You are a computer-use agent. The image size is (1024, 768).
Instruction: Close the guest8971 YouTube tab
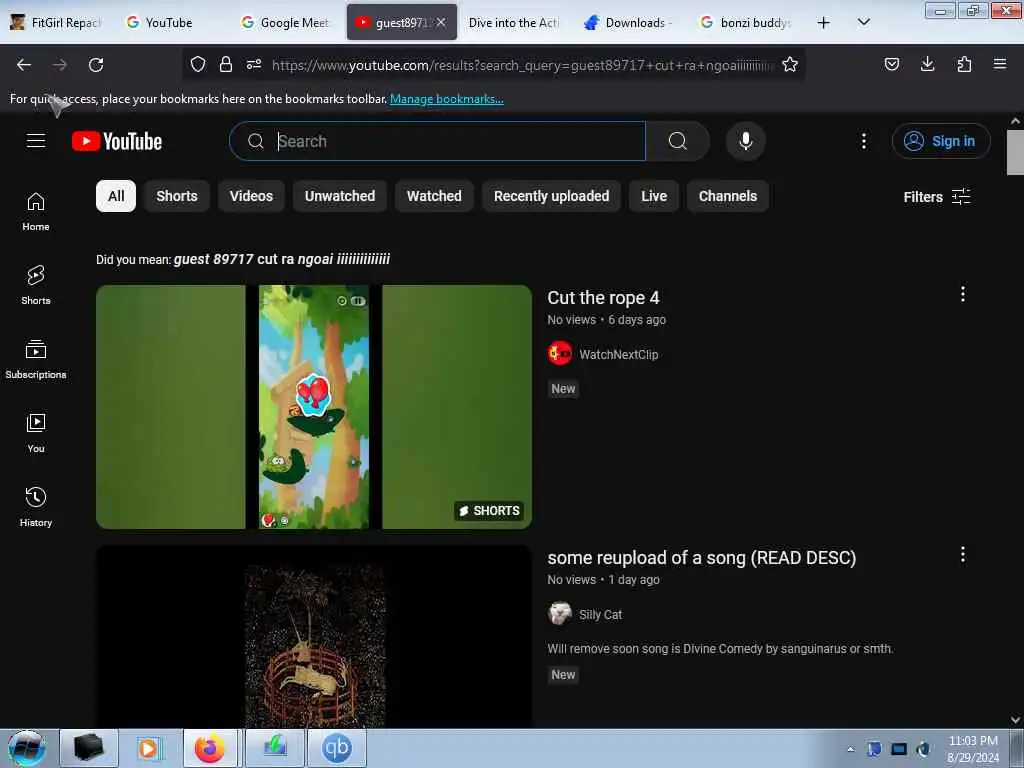tap(441, 22)
